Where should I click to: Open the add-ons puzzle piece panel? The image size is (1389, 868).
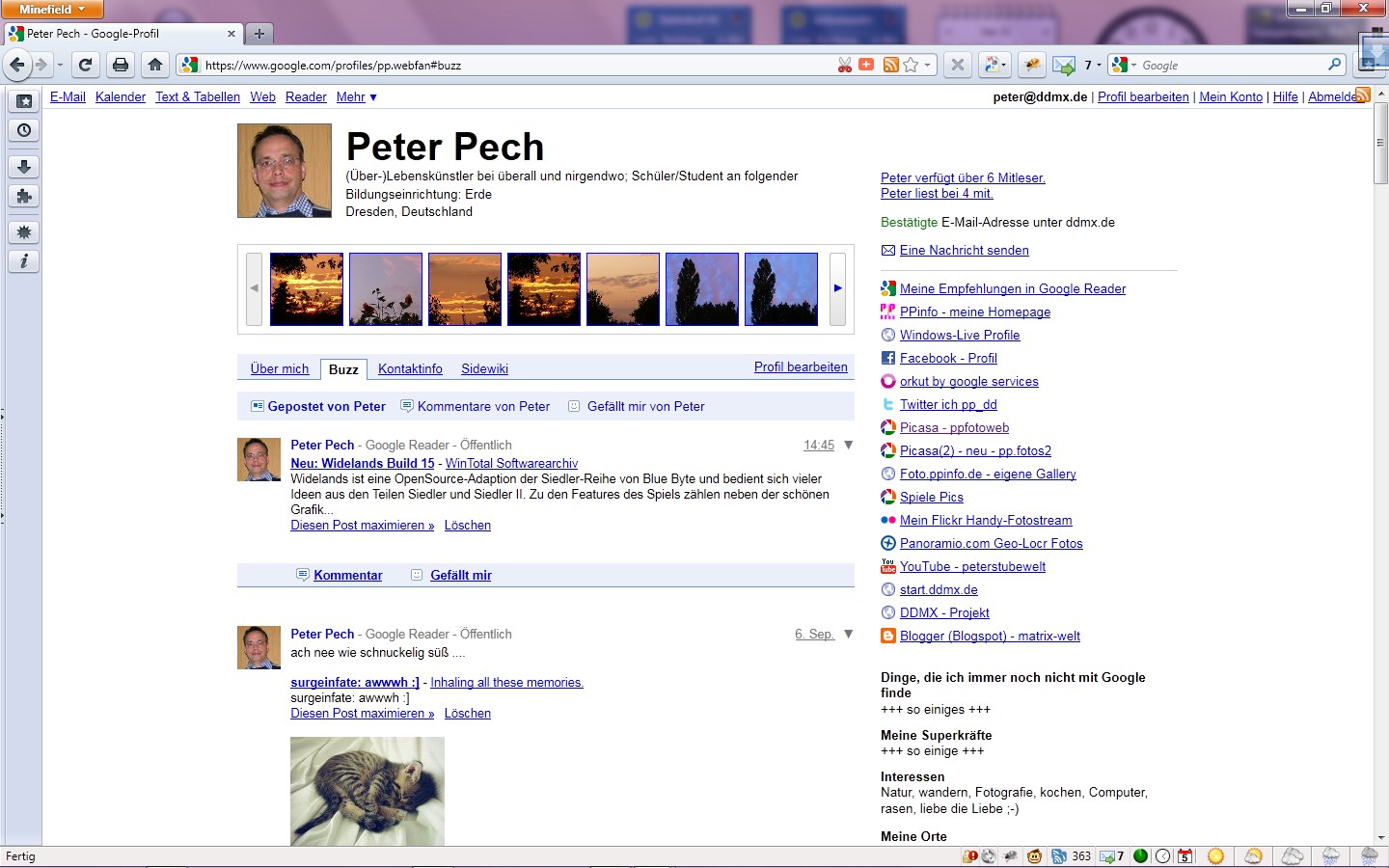pyautogui.click(x=24, y=196)
